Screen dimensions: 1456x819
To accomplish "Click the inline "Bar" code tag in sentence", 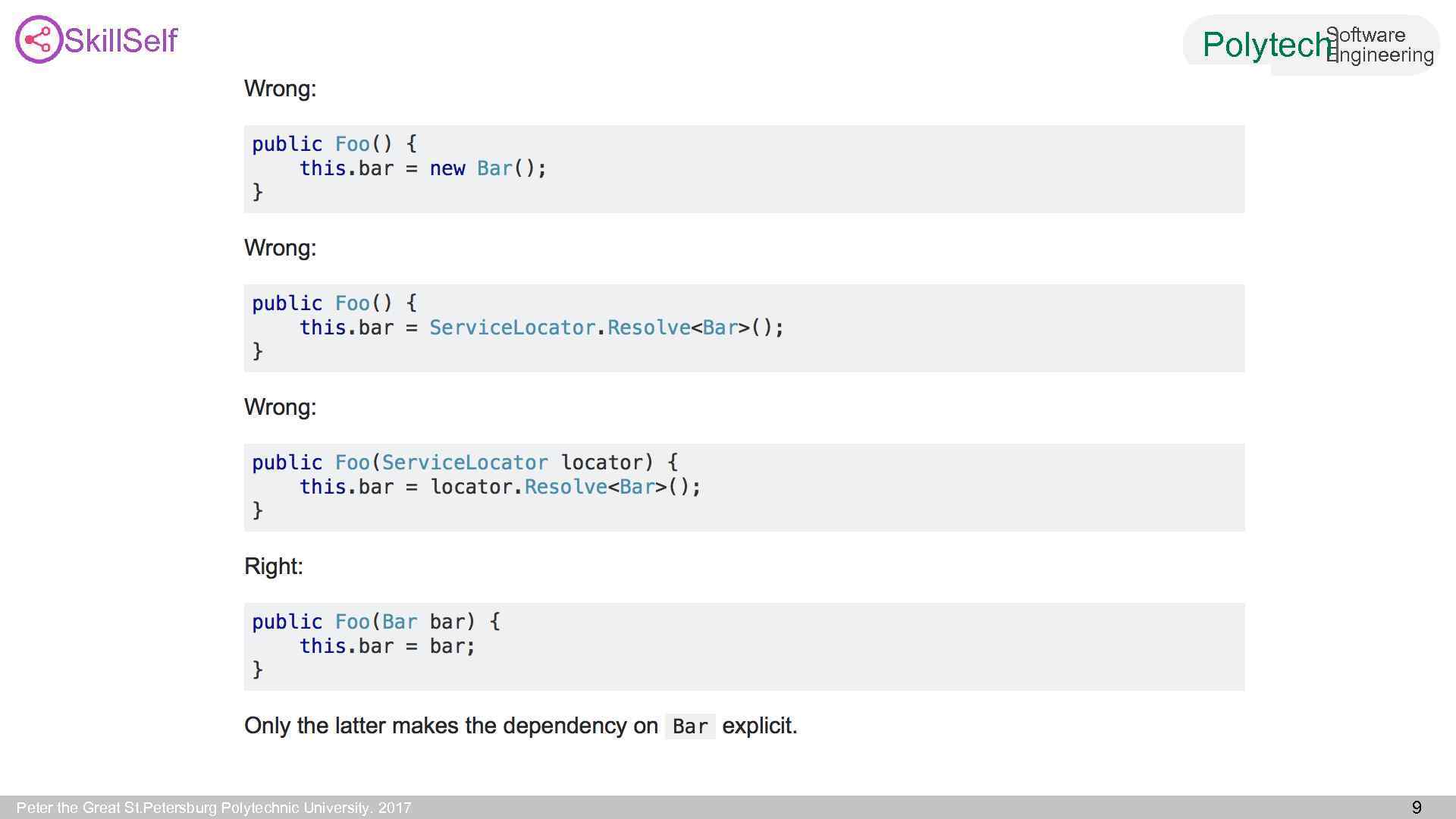I will click(x=689, y=726).
